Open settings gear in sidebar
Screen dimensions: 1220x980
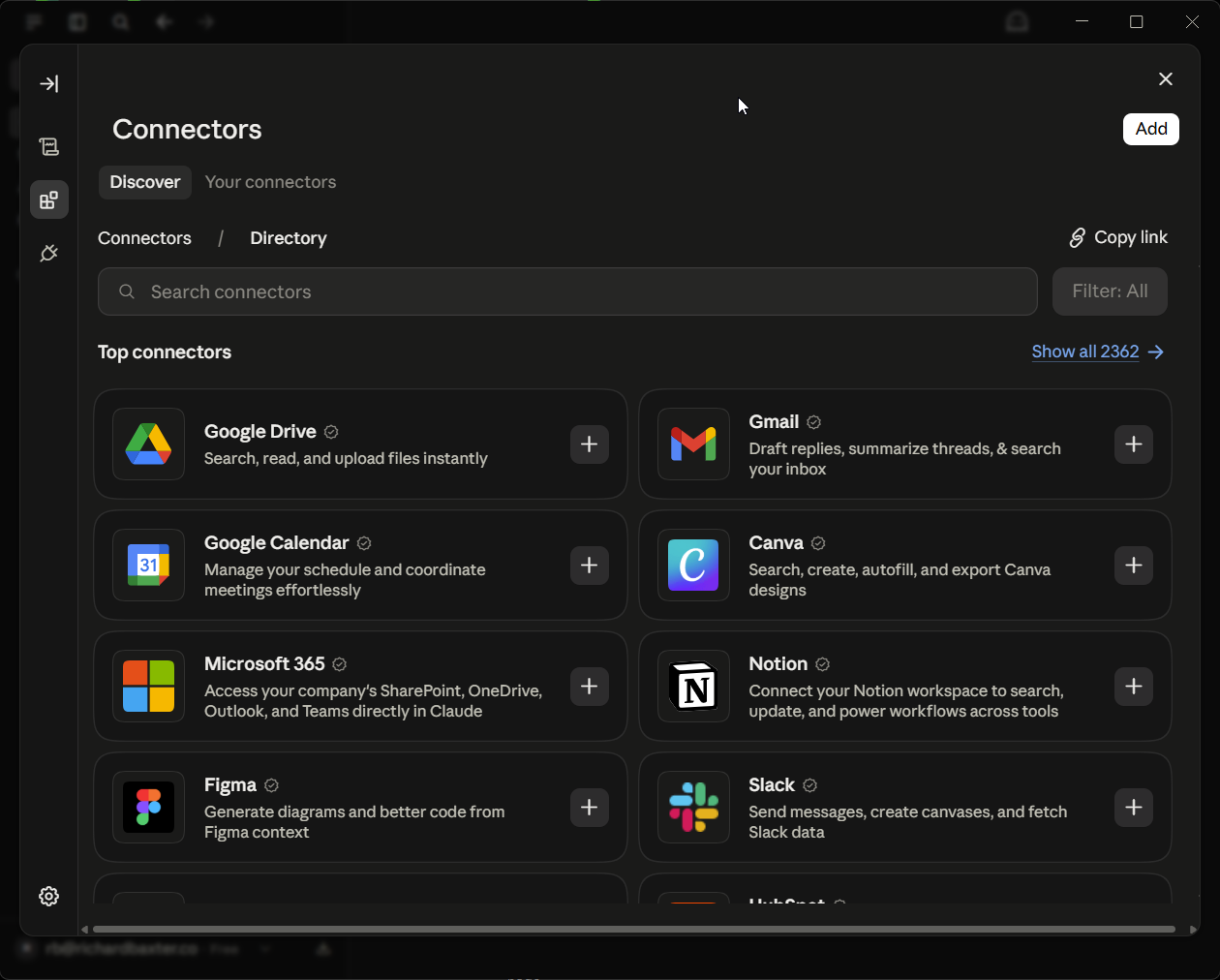[x=49, y=896]
